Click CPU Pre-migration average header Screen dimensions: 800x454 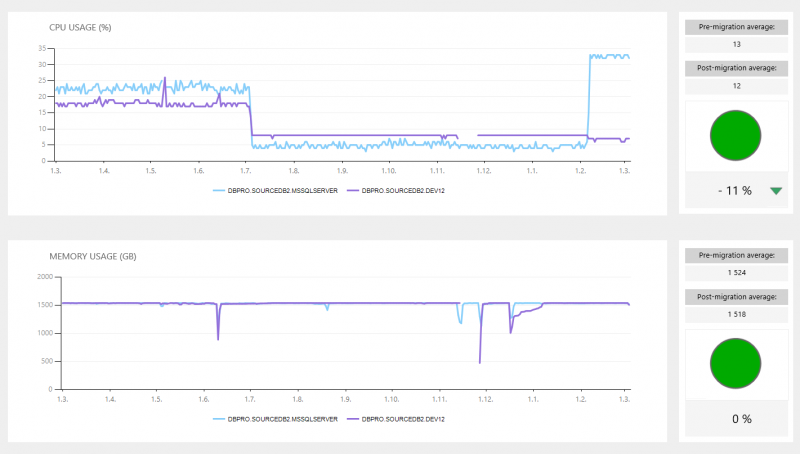click(736, 27)
